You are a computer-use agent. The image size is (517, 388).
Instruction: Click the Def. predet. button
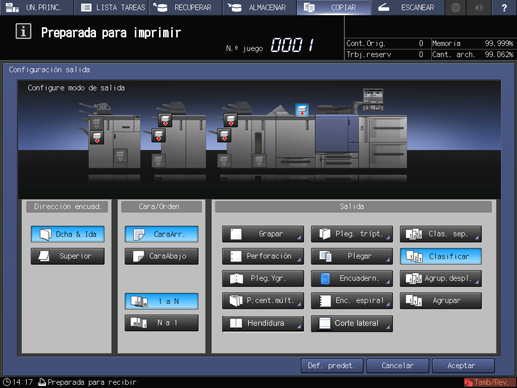click(x=332, y=366)
